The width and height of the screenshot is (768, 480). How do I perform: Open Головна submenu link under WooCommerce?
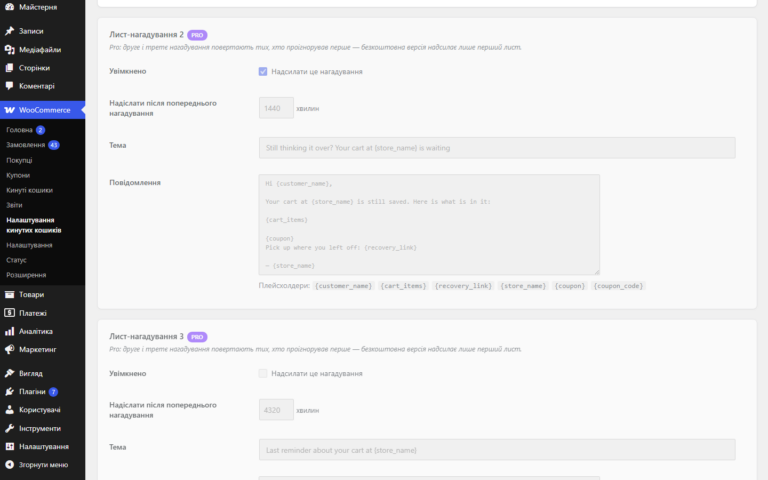pos(19,130)
